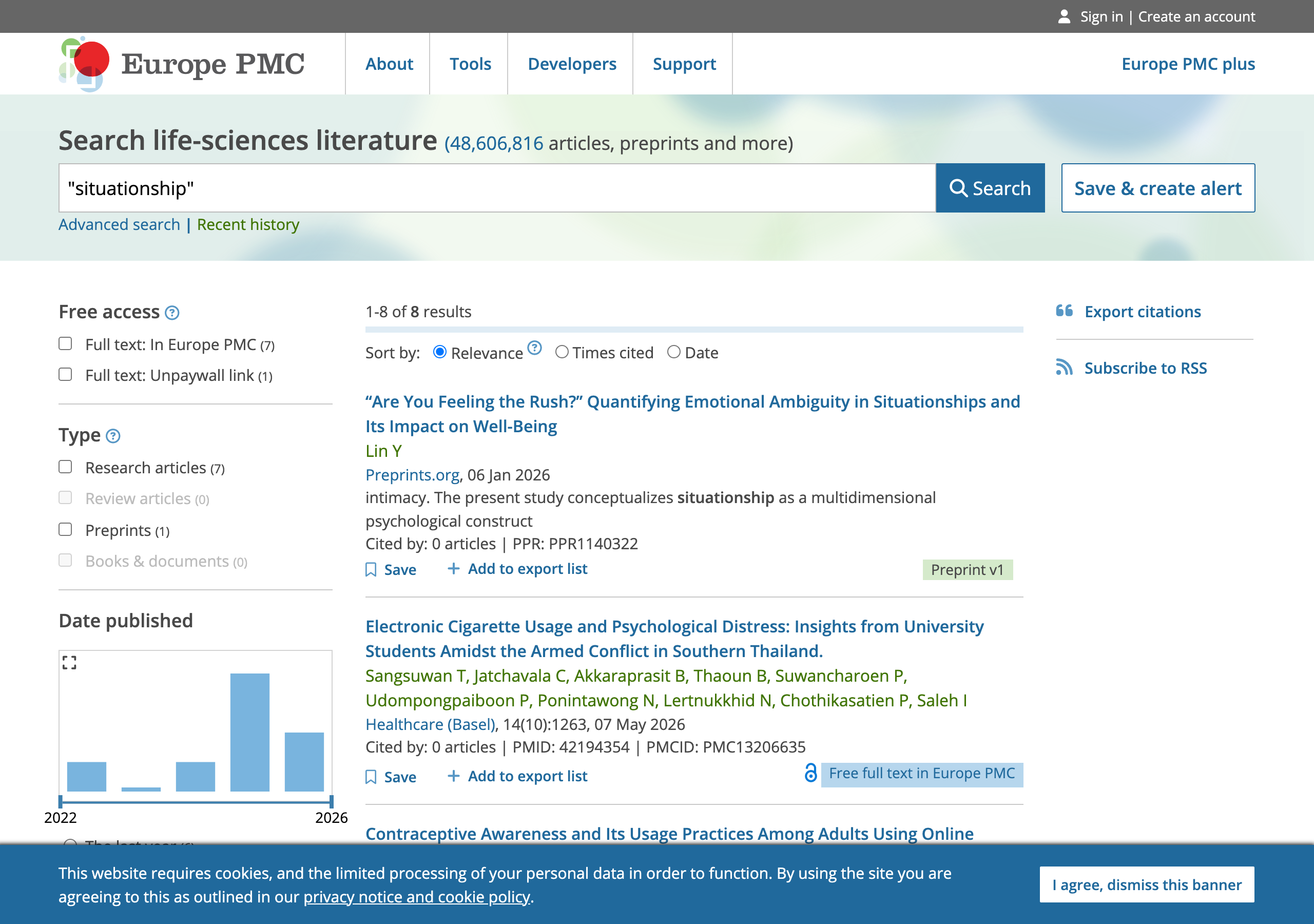Click the user profile icon beside Sign in
The height and width of the screenshot is (924, 1314).
pos(1064,16)
